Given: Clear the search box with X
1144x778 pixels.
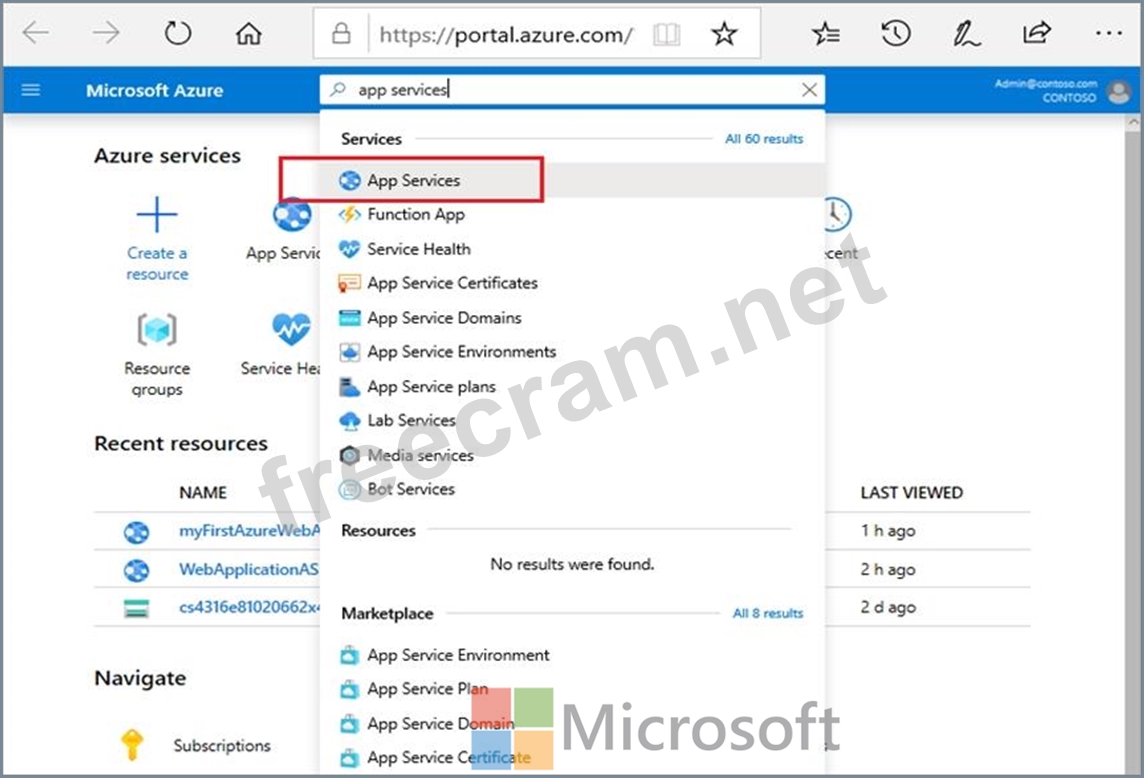Looking at the screenshot, I should (809, 90).
